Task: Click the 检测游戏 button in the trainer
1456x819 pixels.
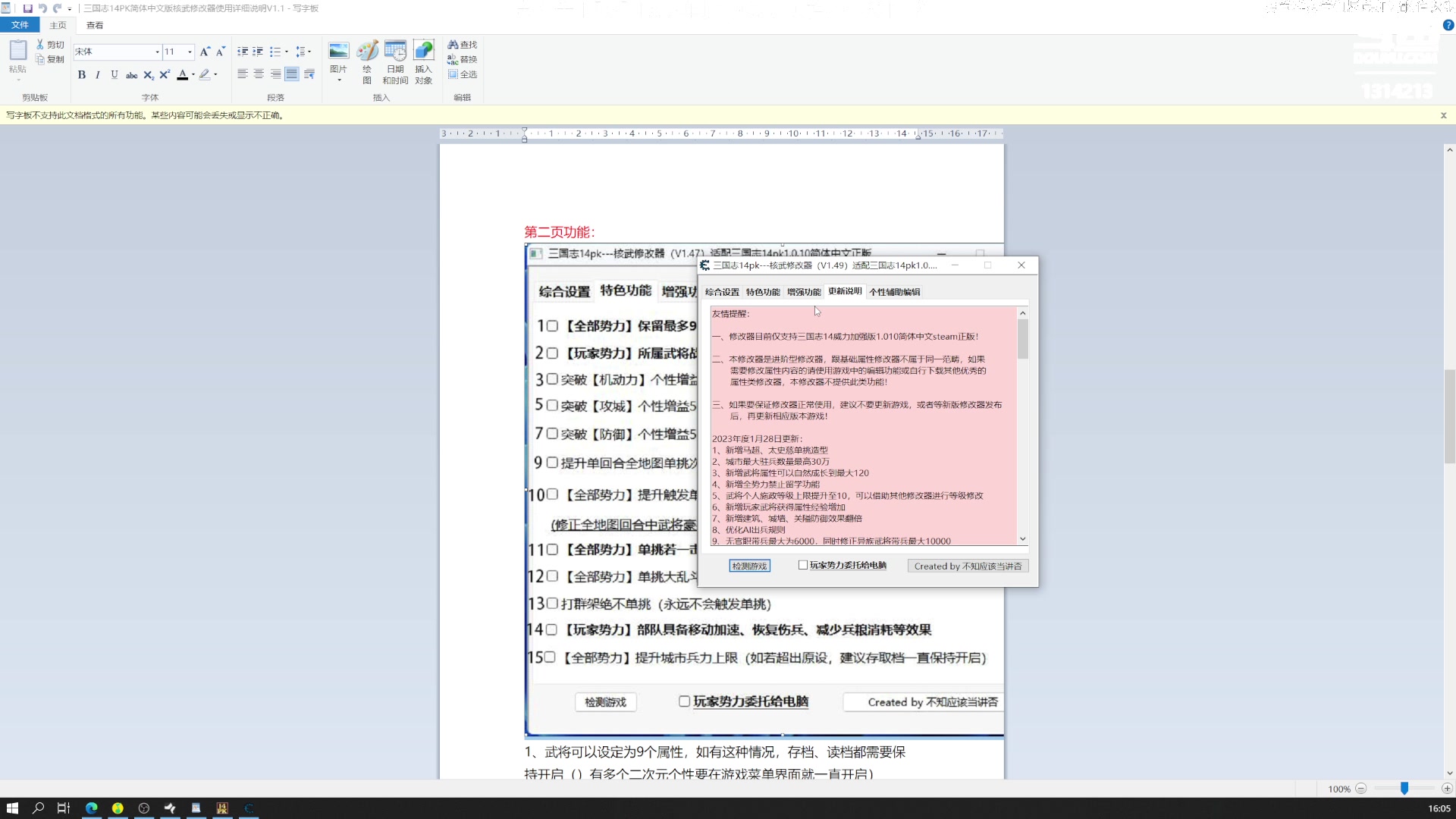Action: (749, 566)
